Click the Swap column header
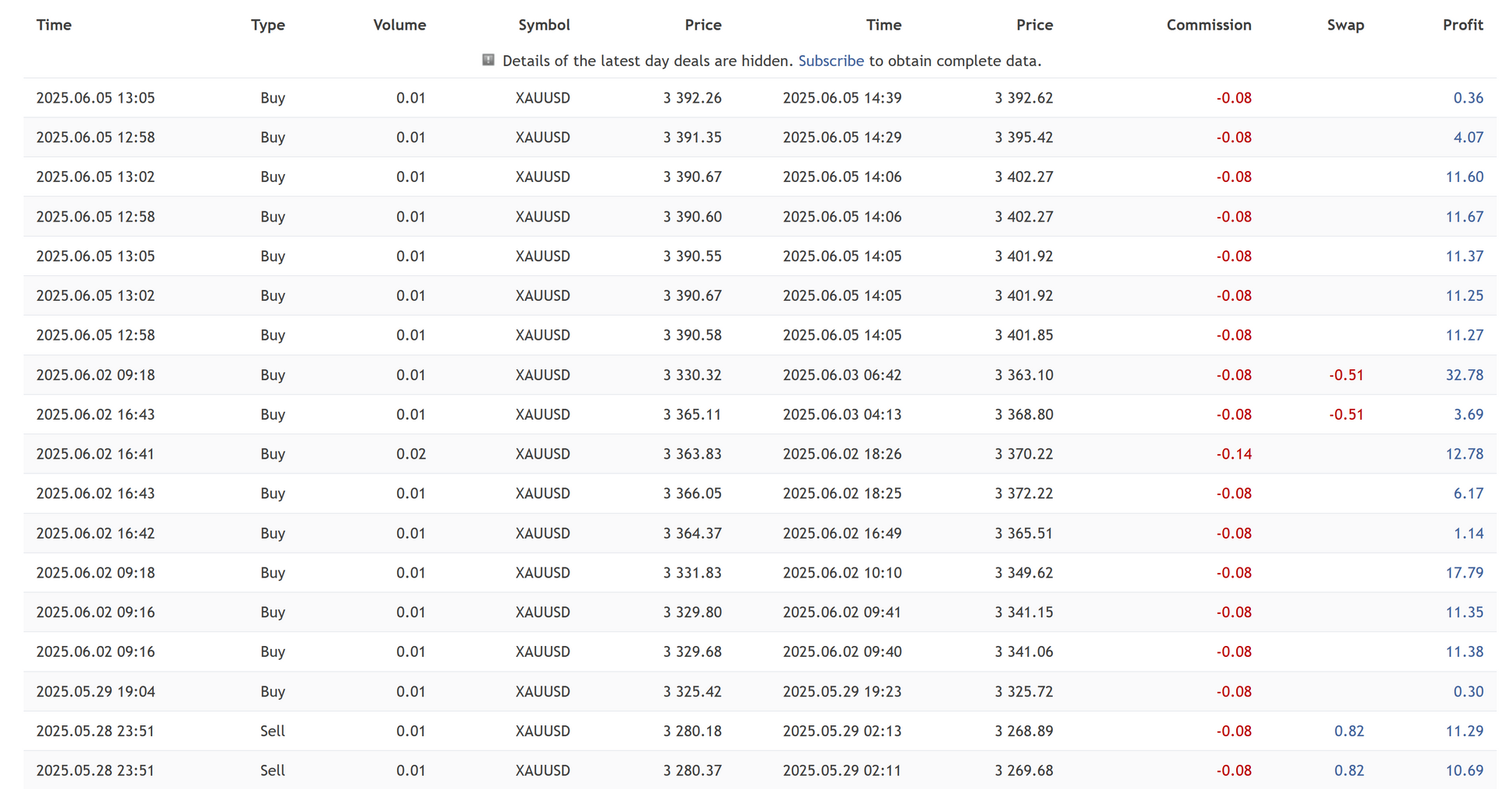1512x789 pixels. pos(1344,25)
